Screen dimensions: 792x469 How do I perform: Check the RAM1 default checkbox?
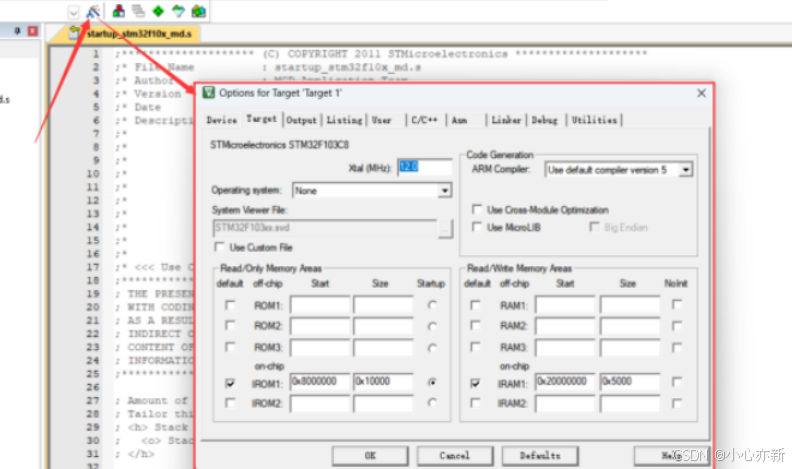(x=475, y=305)
